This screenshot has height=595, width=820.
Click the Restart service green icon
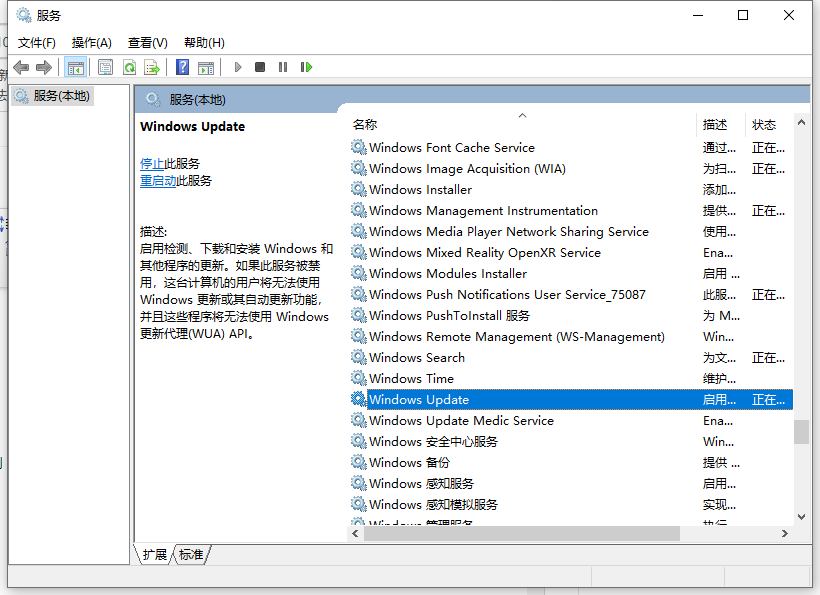[x=306, y=67]
